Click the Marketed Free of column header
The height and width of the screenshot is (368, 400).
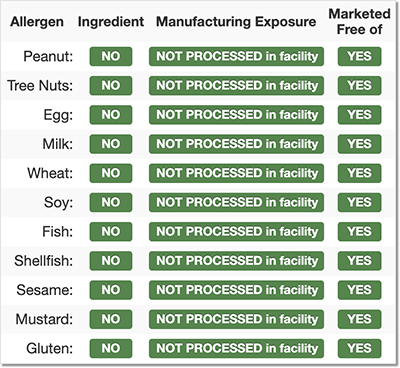point(359,22)
